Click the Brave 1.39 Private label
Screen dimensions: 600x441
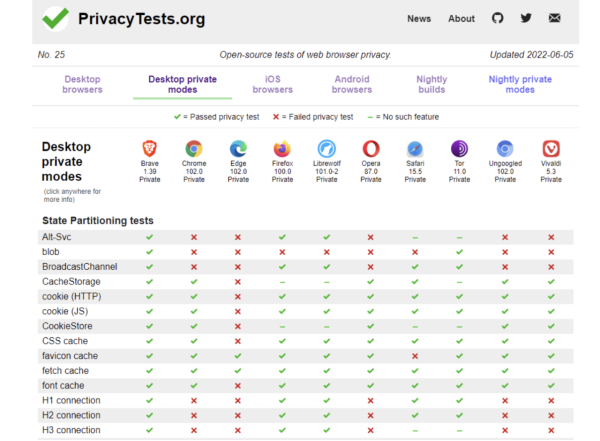coord(150,171)
